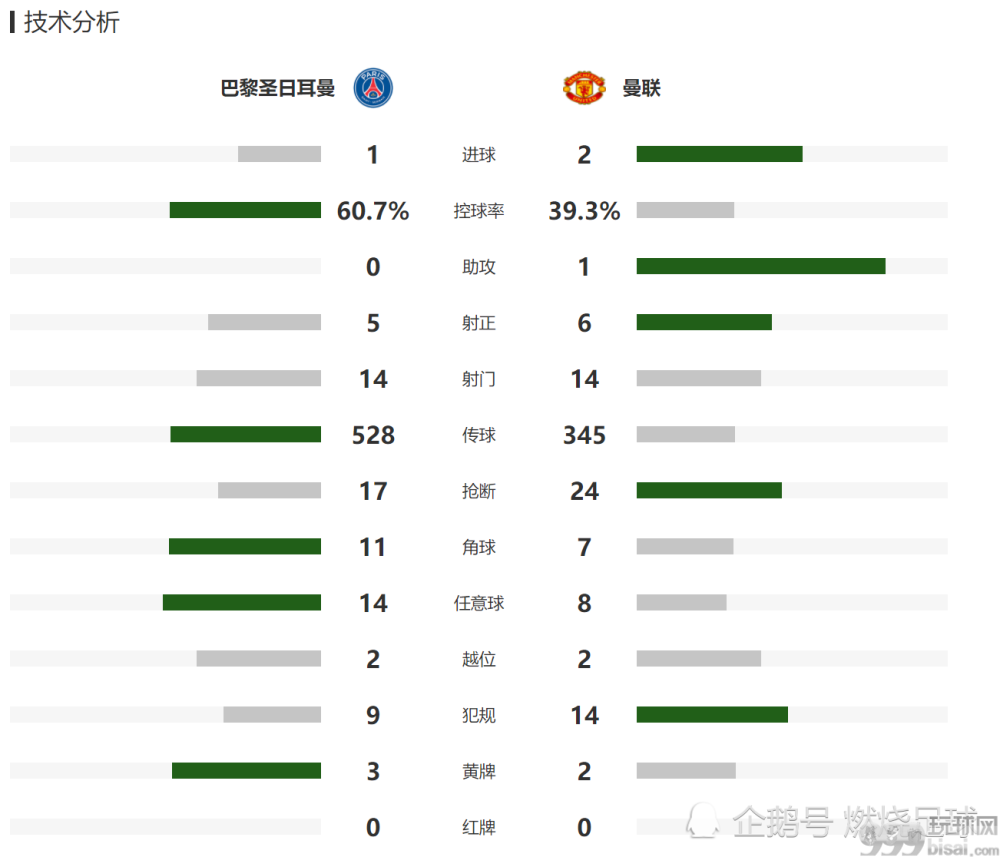This screenshot has height=857, width=1000.
Task: Open the 巴黎圣日耳曼 team name
Action: [x=277, y=88]
